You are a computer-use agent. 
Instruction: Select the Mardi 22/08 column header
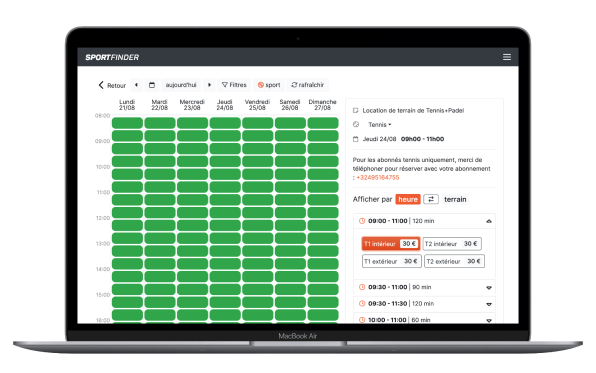160,105
